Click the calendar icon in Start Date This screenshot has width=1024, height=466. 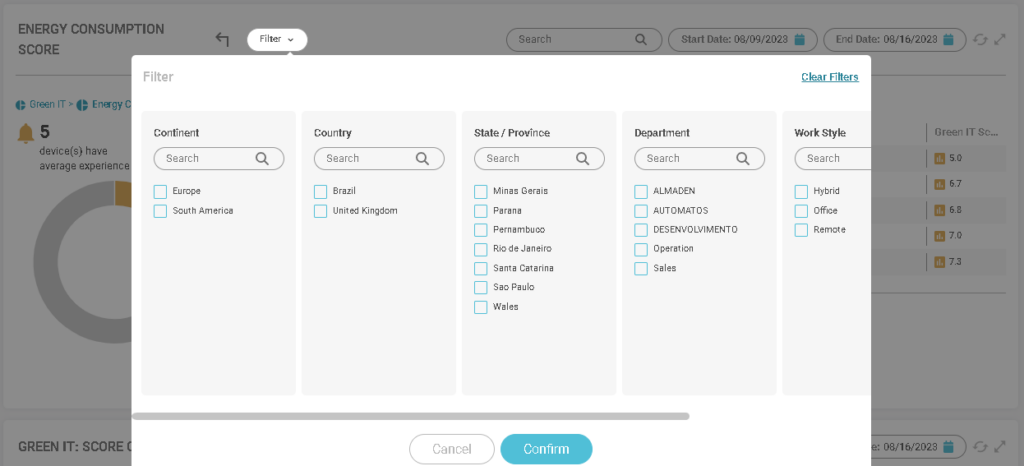(800, 40)
